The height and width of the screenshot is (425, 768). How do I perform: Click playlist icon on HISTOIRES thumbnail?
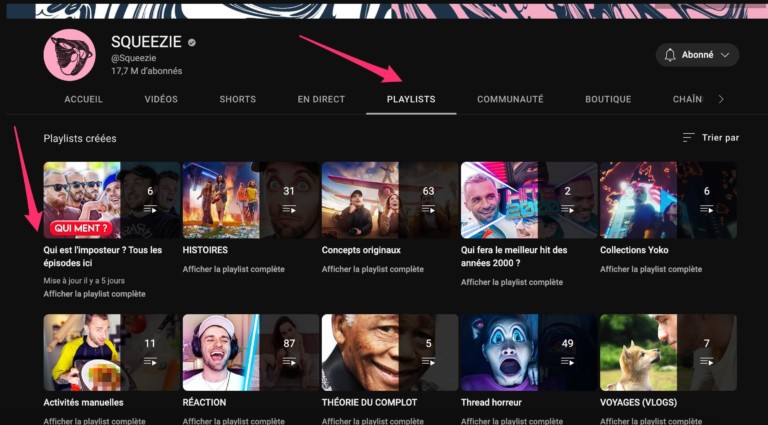tap(289, 209)
